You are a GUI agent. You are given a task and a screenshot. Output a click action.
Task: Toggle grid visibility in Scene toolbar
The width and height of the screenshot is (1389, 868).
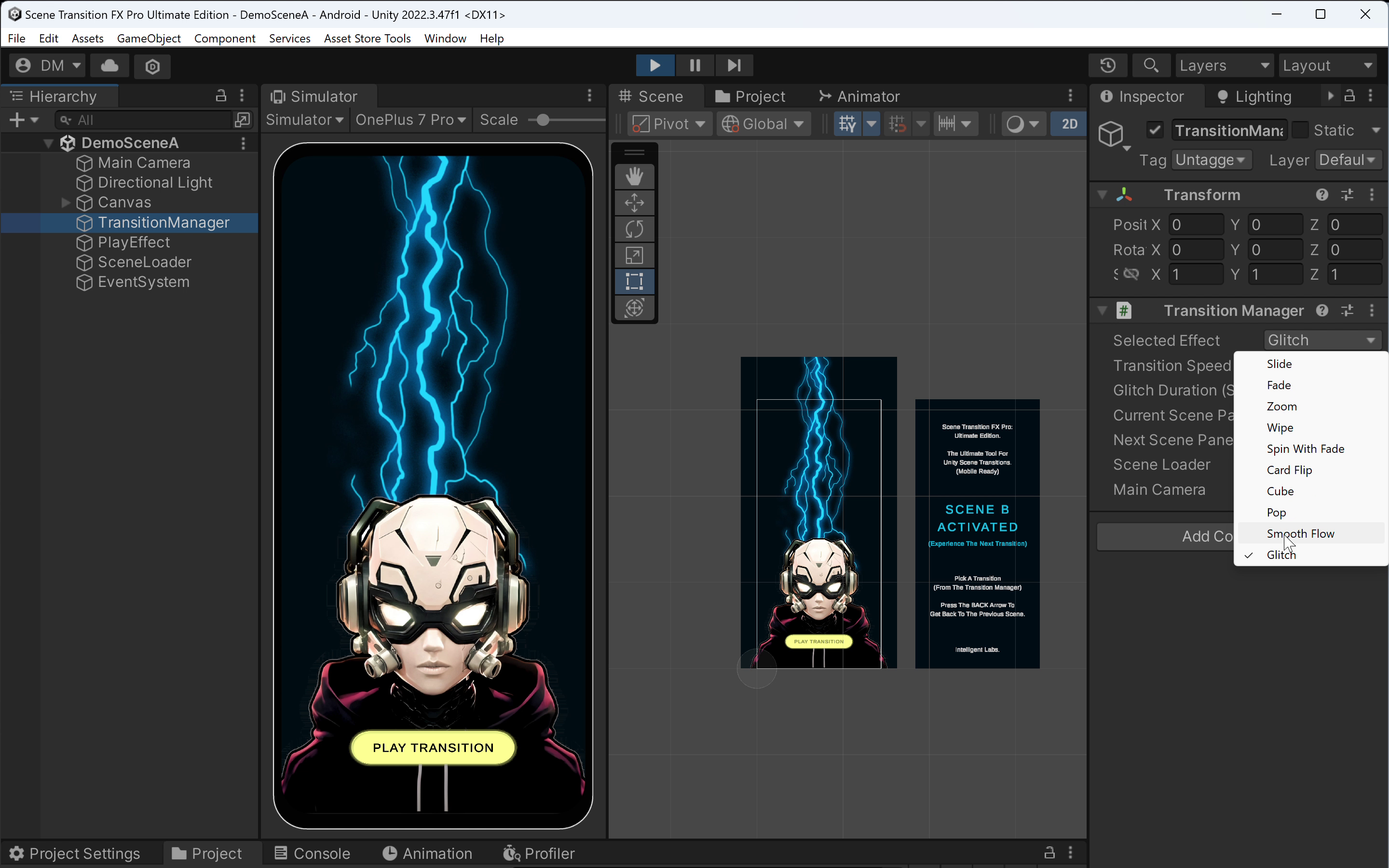(847, 124)
